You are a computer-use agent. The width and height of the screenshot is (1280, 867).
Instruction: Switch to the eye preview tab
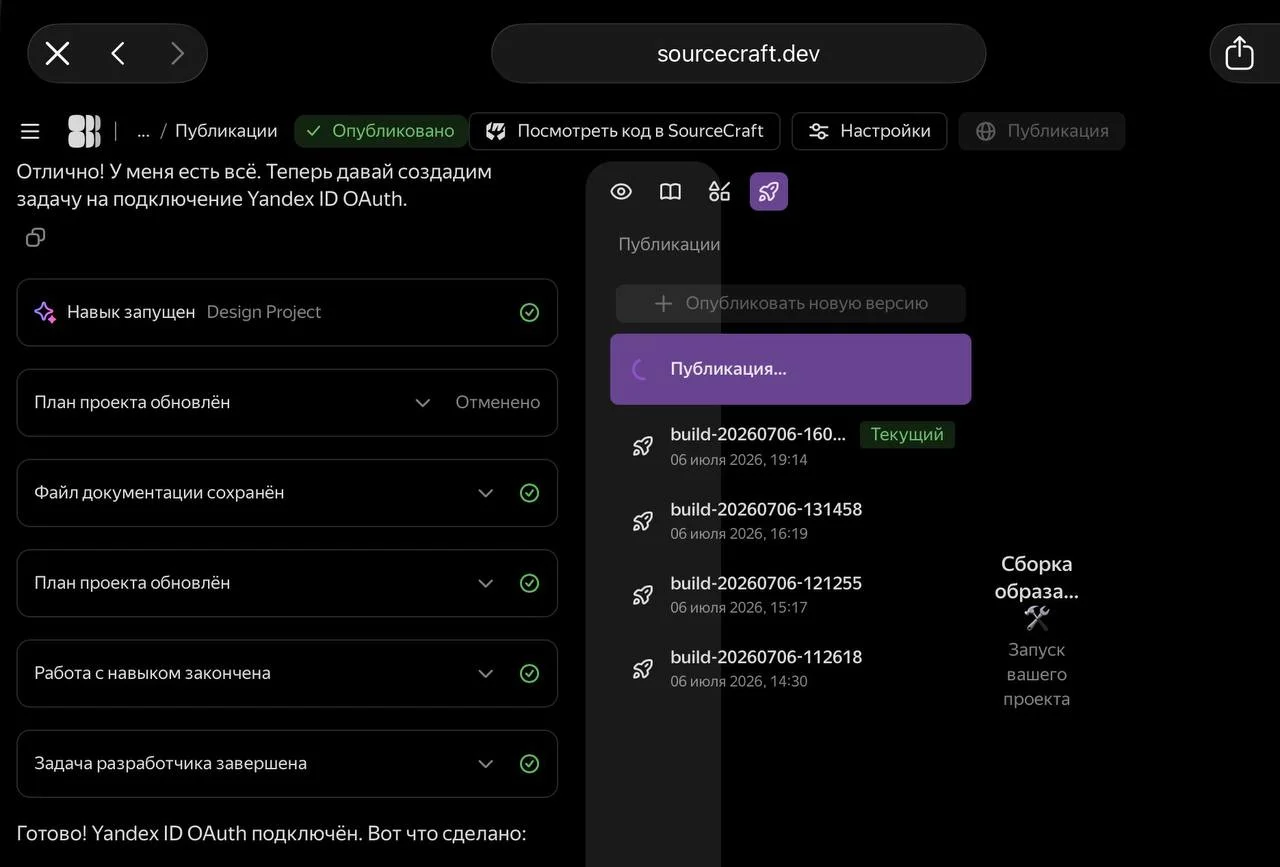[621, 192]
